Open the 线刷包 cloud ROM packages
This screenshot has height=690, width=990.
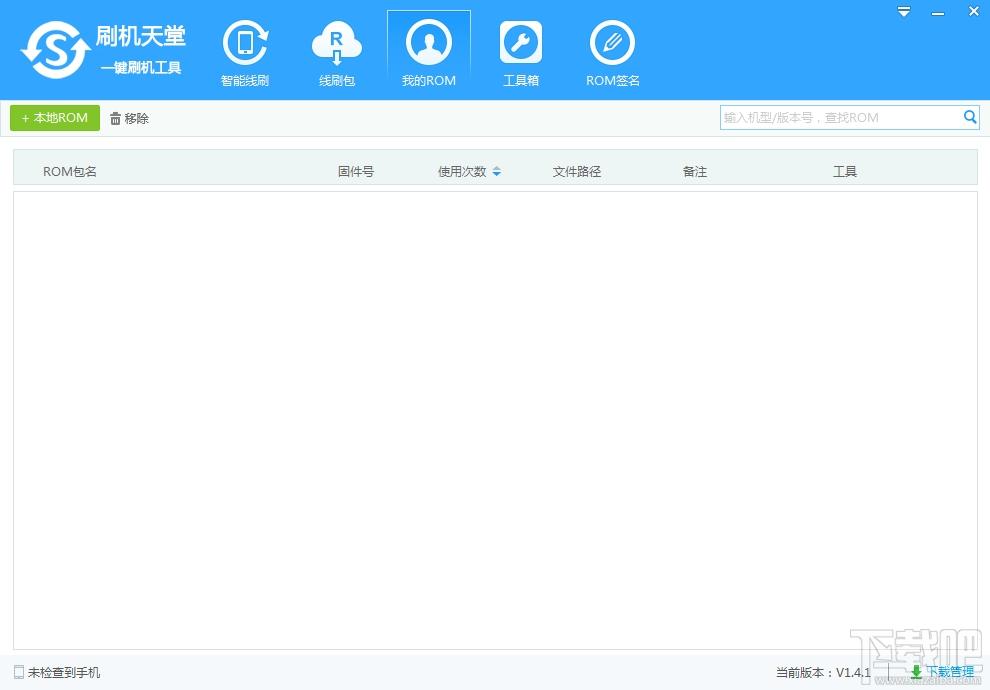(337, 52)
